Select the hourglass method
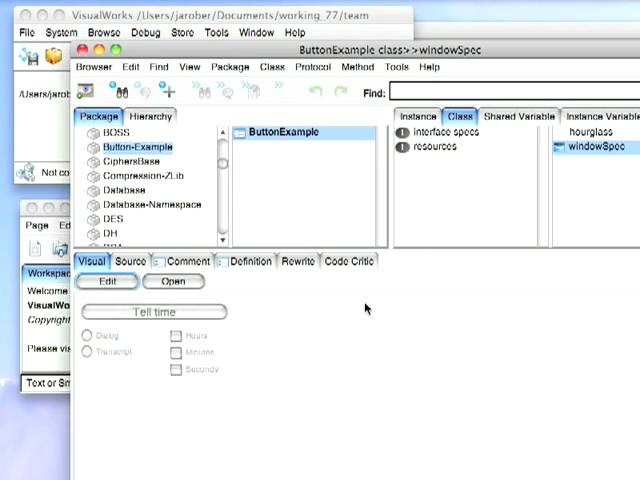640x480 pixels. click(591, 132)
